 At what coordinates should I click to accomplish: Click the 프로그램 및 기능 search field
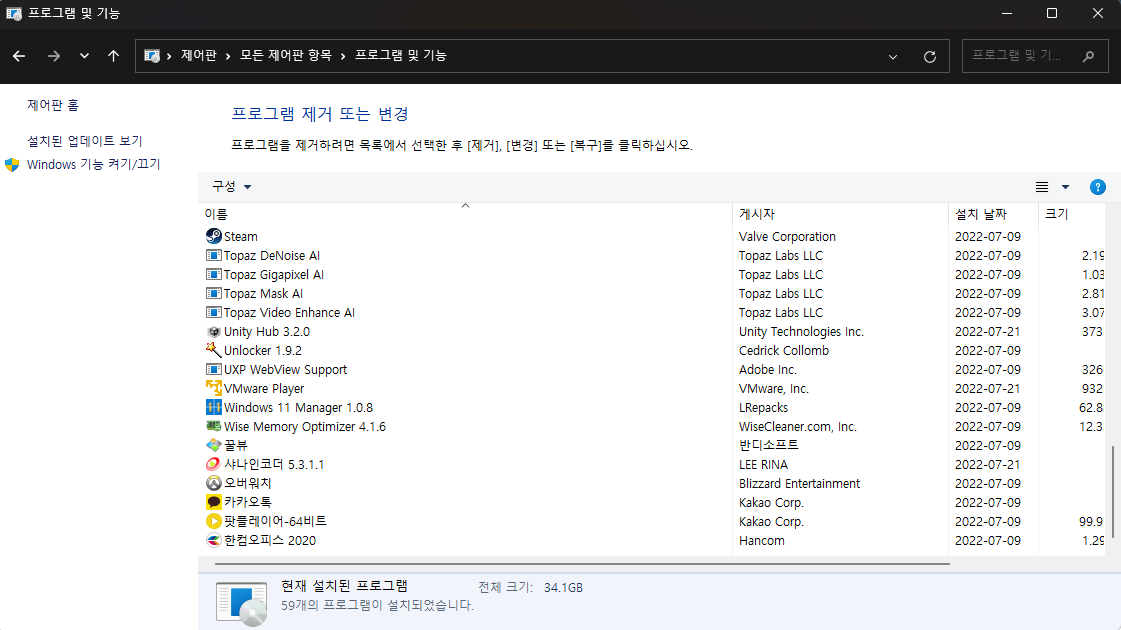coord(1035,56)
